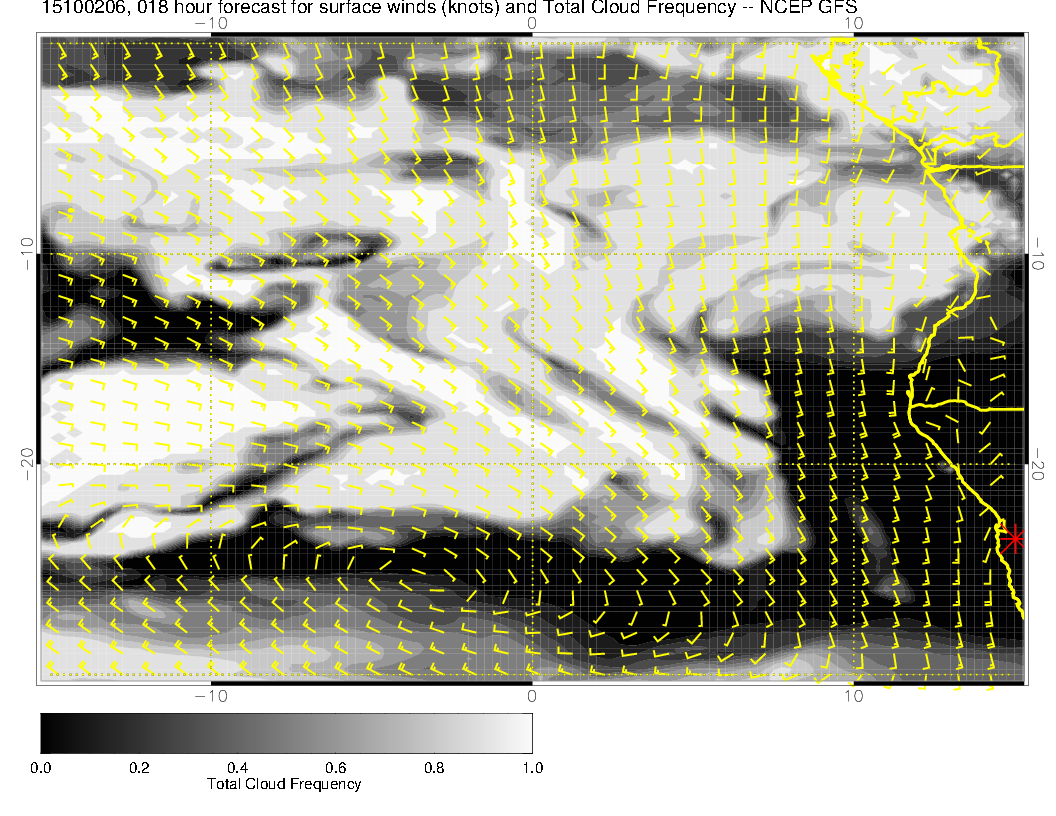Viewport: 1056px width, 816px height.
Task: Click the 0.0 tick label under the colorbar
Action: click(x=41, y=768)
